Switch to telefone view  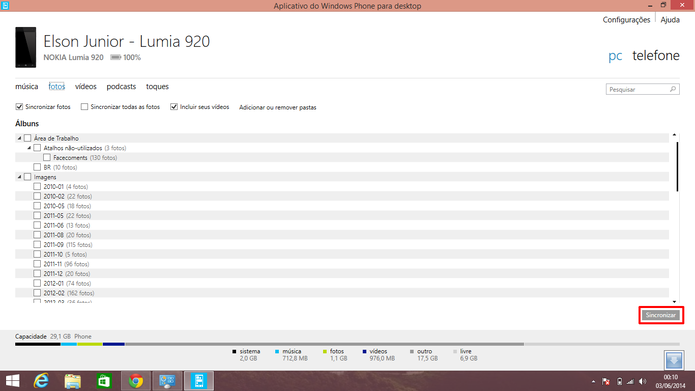click(x=656, y=55)
